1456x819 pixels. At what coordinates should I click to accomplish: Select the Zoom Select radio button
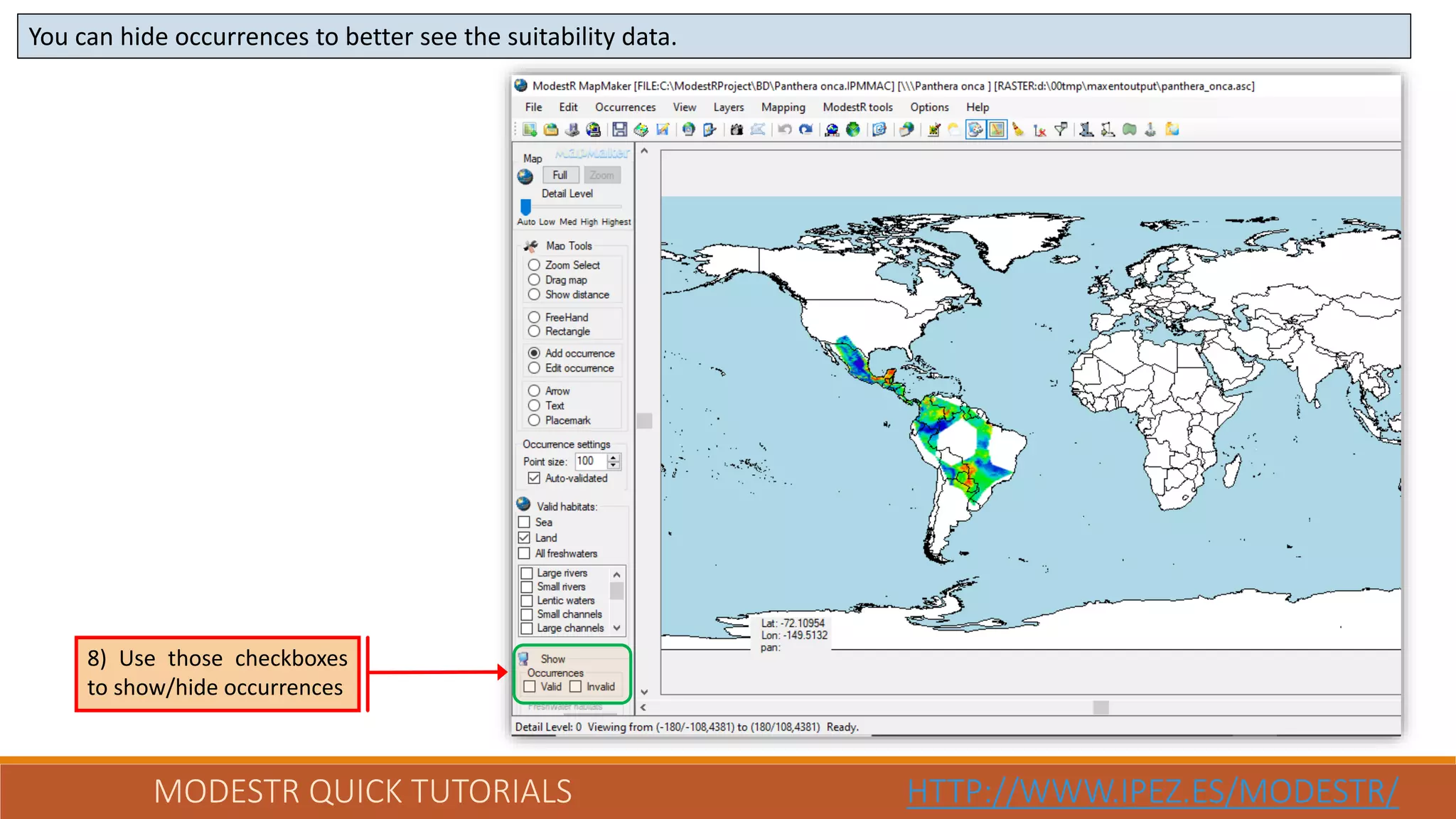534,264
